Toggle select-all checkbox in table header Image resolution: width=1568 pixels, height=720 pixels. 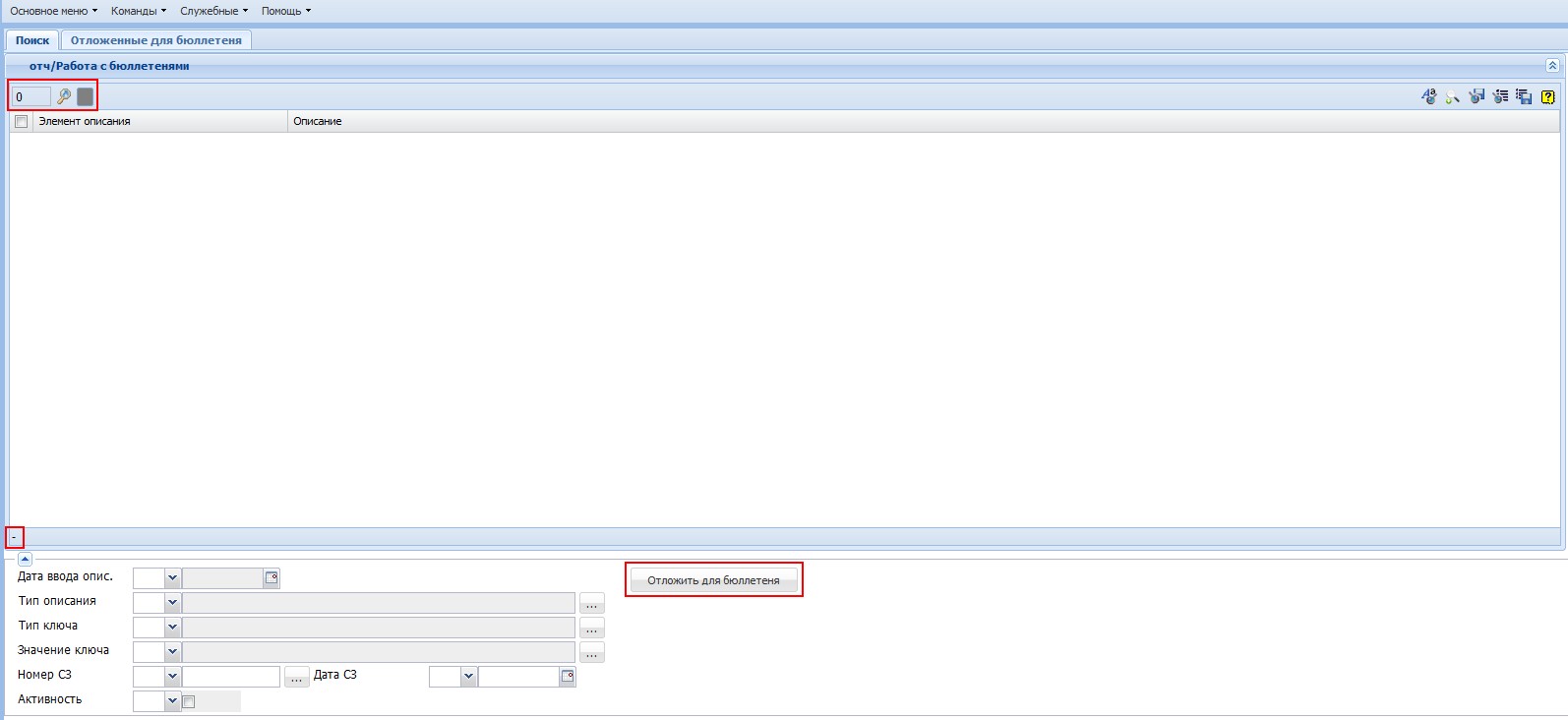click(x=21, y=122)
